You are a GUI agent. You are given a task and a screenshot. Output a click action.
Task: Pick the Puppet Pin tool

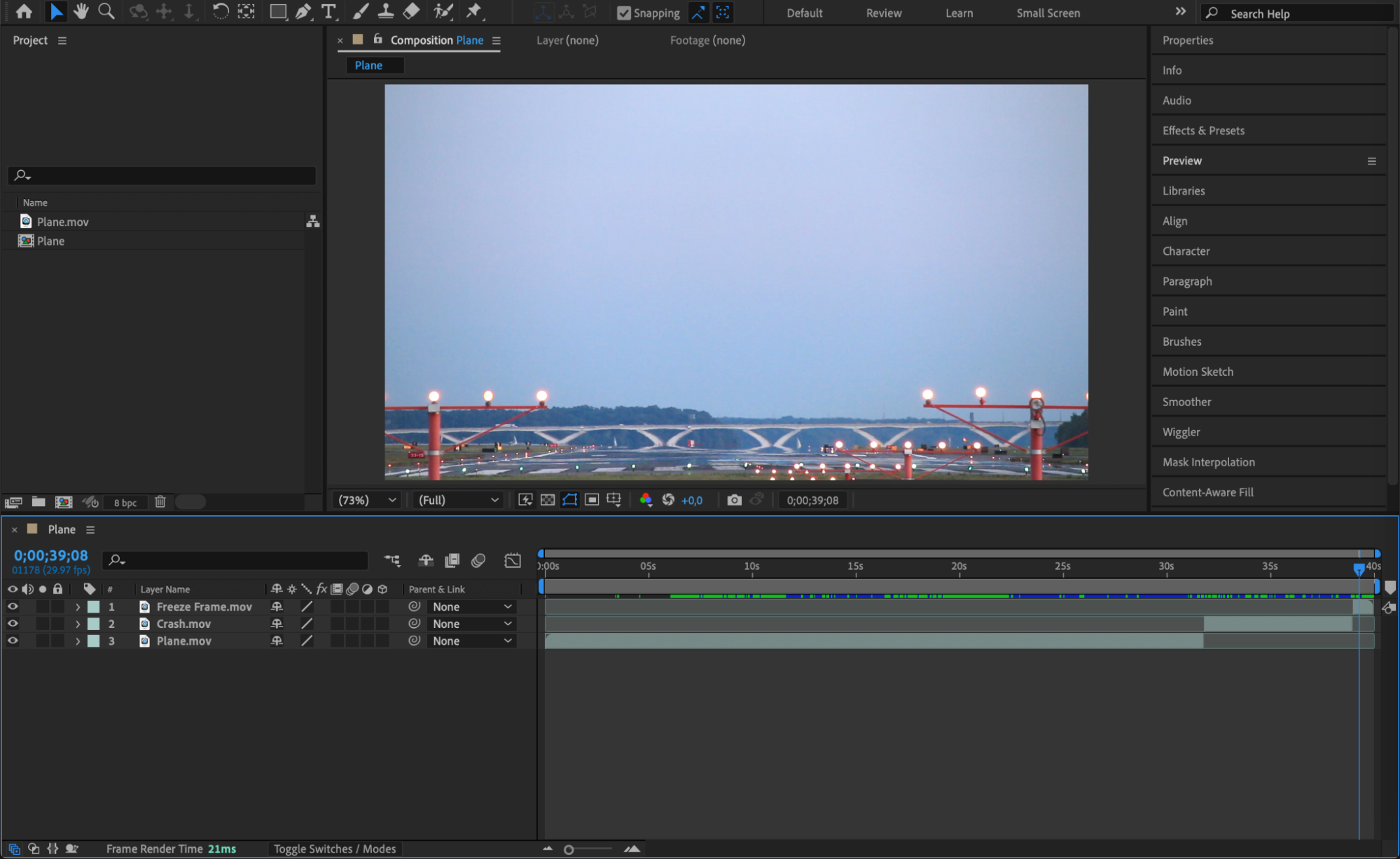tap(474, 11)
